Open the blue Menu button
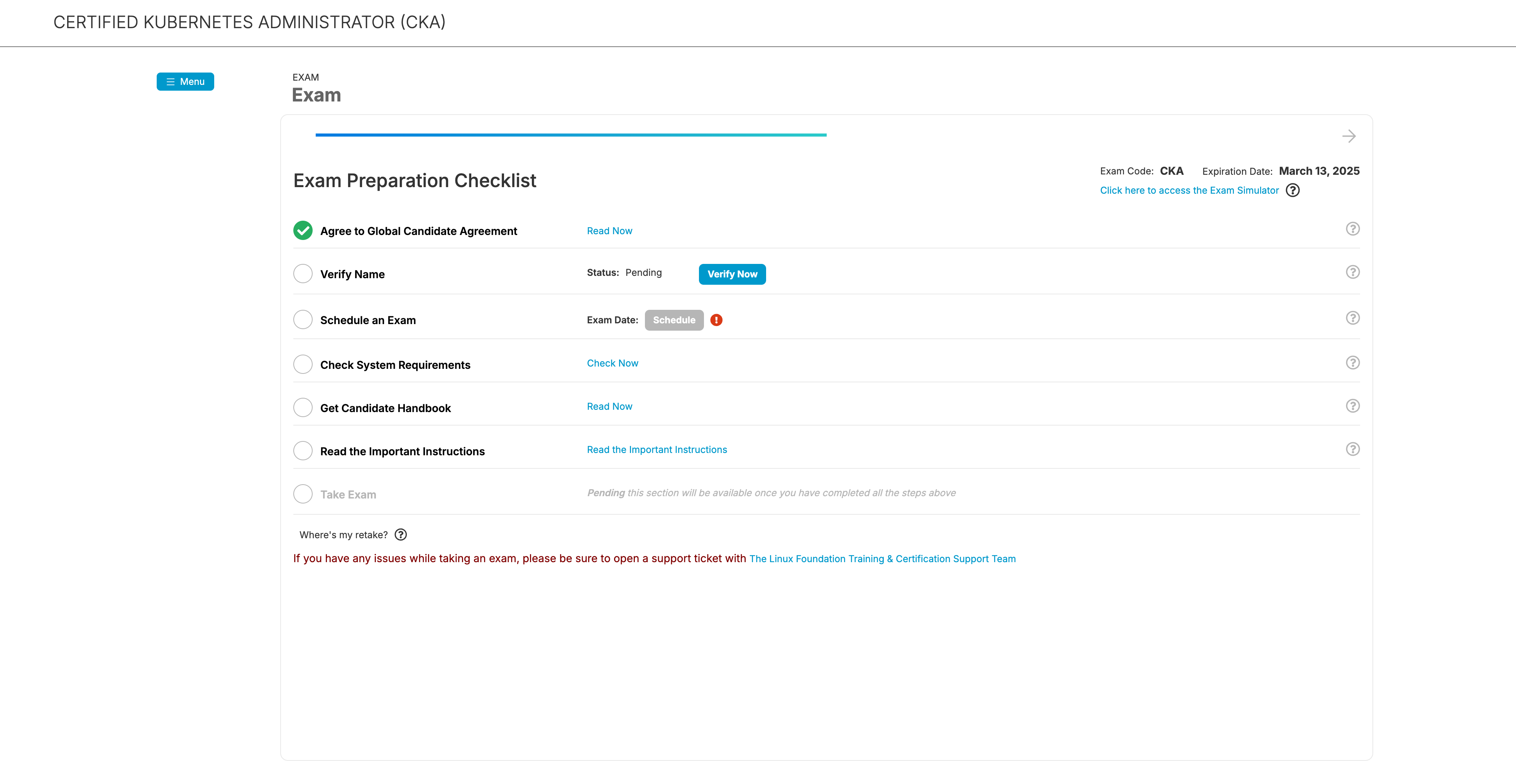The image size is (1516, 784). coord(185,82)
